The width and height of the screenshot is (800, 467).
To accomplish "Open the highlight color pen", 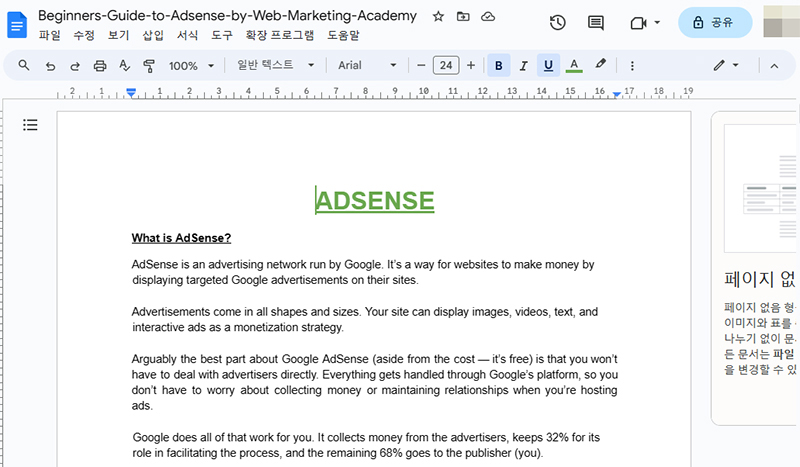I will point(601,64).
